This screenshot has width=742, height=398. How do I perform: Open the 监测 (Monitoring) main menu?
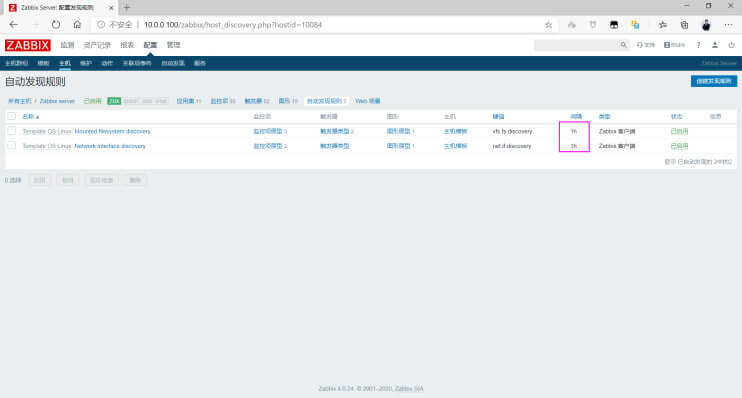click(67, 45)
